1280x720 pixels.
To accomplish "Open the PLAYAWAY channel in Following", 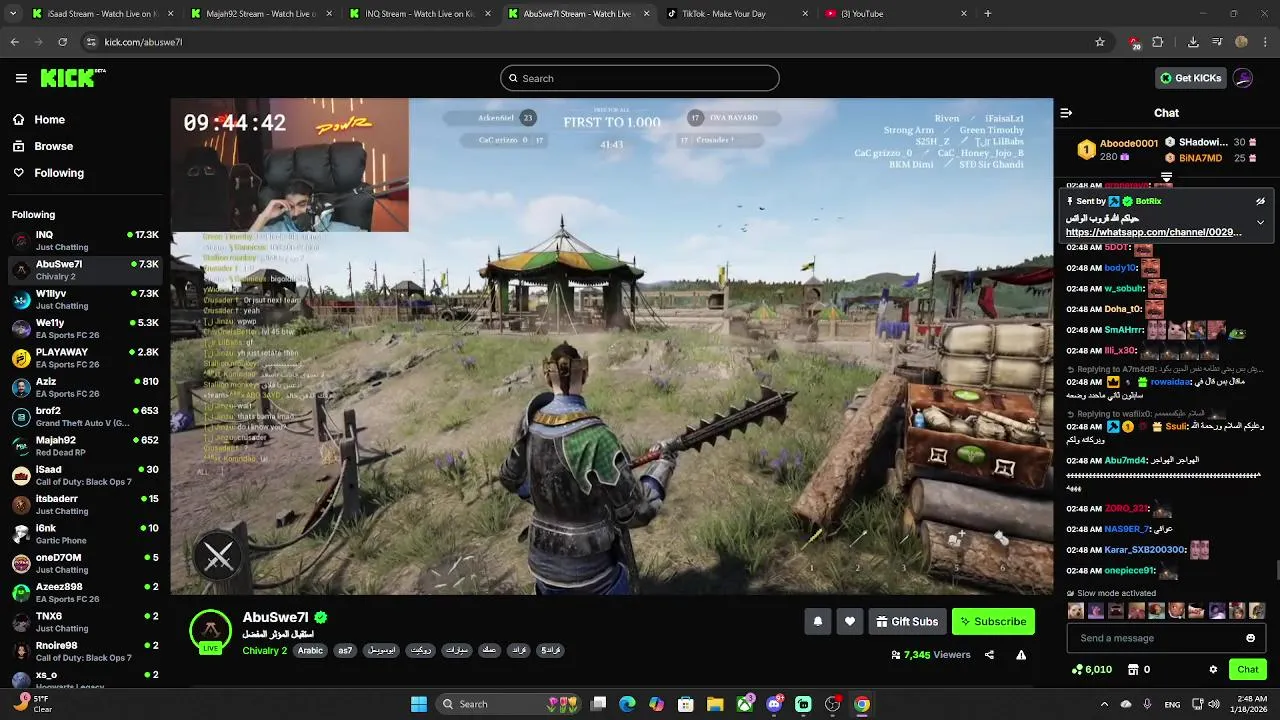I will tap(85, 358).
